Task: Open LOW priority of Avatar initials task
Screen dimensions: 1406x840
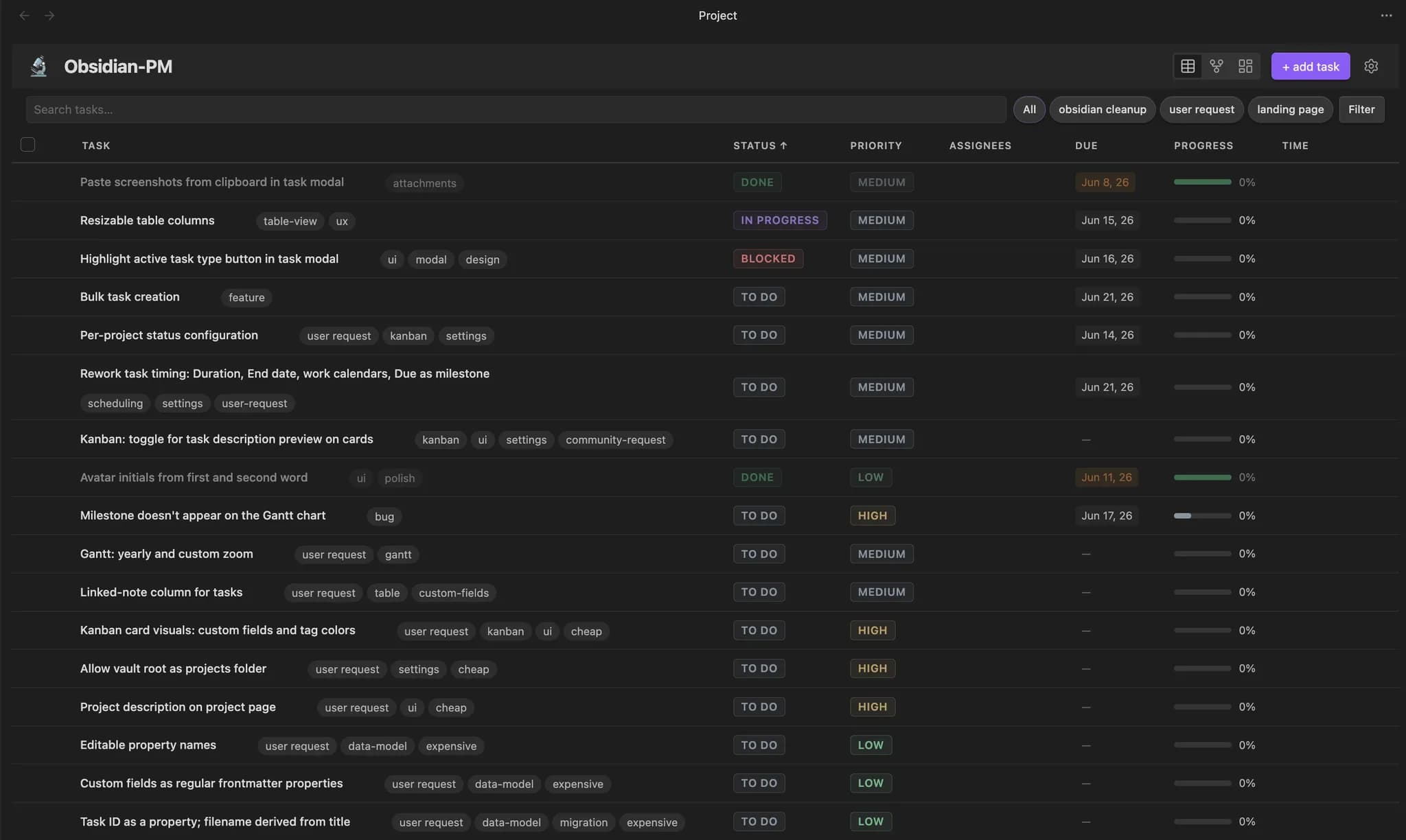Action: pyautogui.click(x=871, y=477)
